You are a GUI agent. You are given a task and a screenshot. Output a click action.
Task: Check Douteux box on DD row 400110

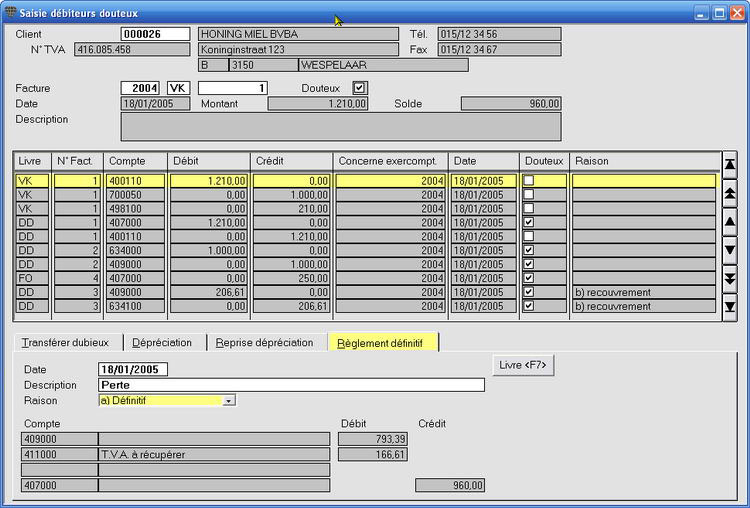coord(529,236)
